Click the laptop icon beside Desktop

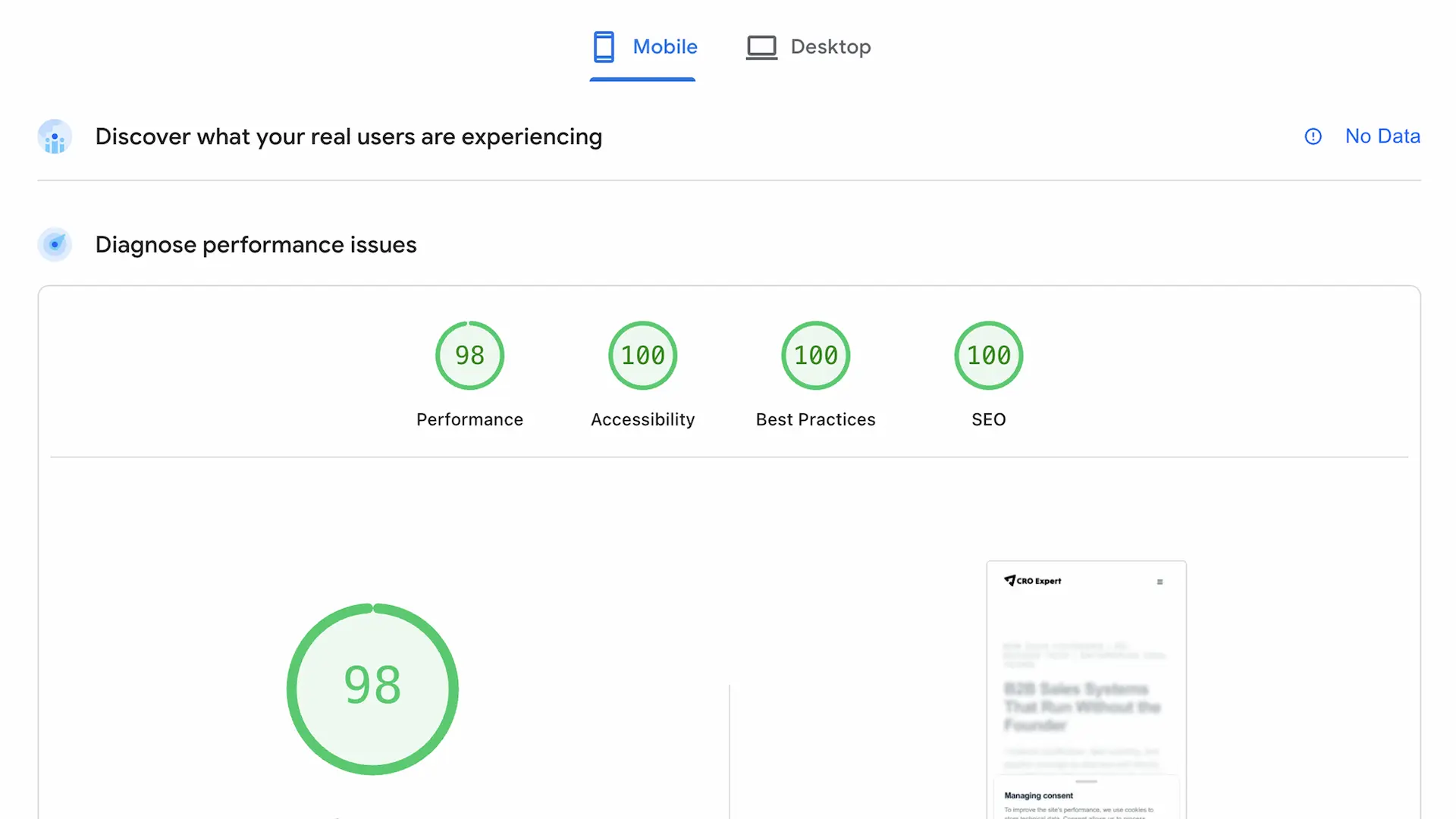(x=761, y=46)
